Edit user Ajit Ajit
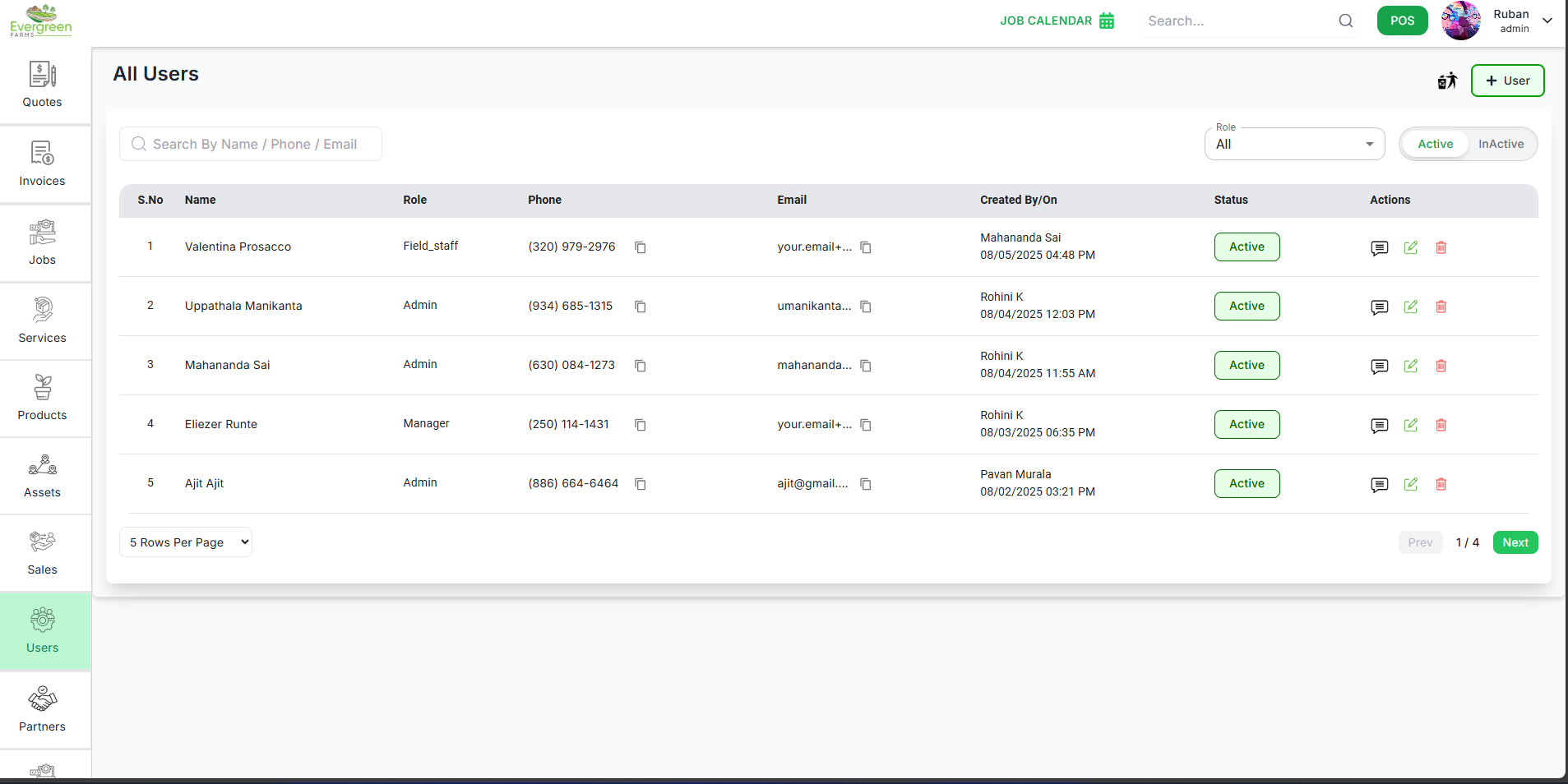 pos(1411,484)
